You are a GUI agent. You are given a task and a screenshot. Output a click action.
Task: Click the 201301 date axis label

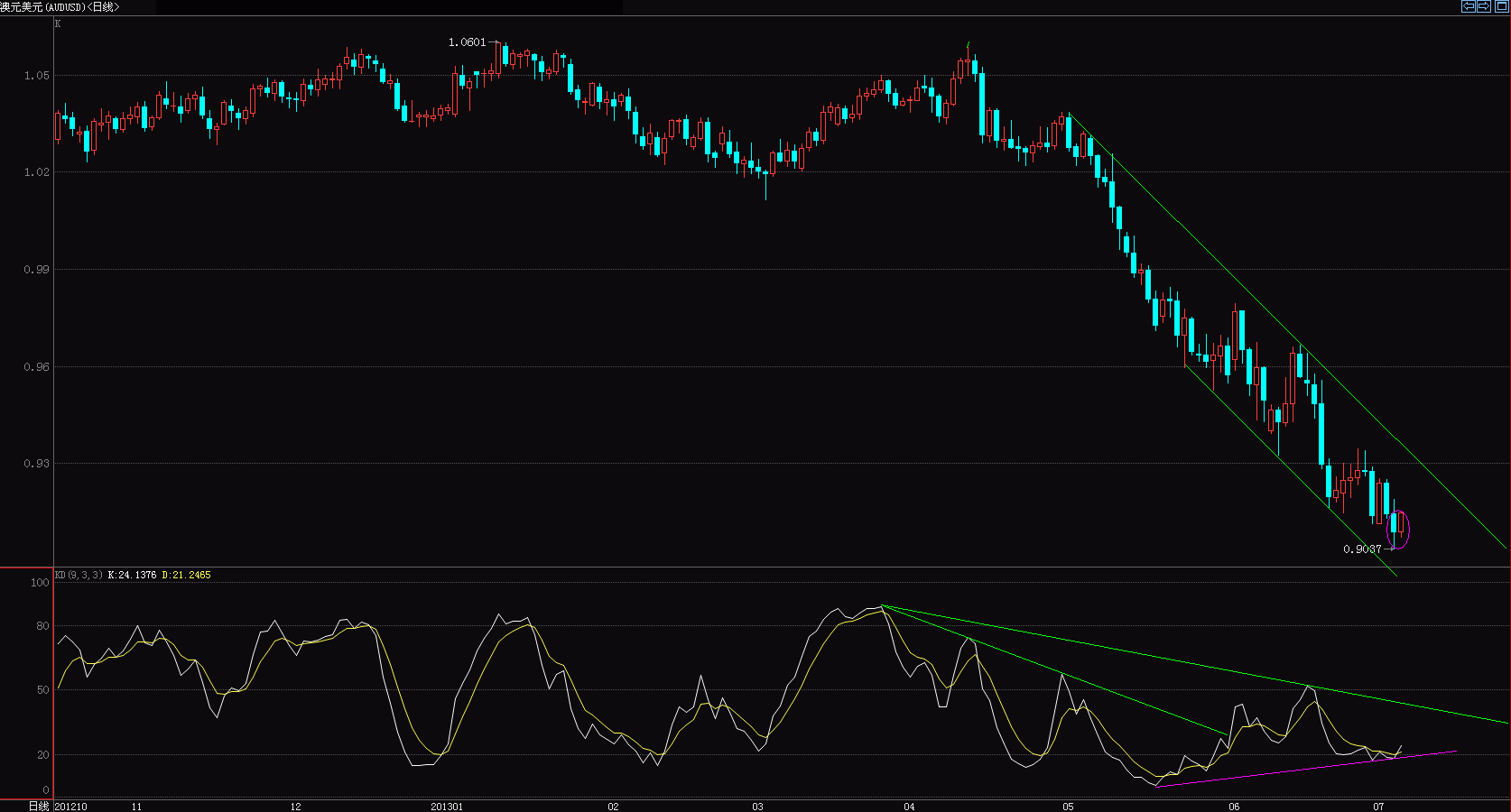(x=447, y=807)
